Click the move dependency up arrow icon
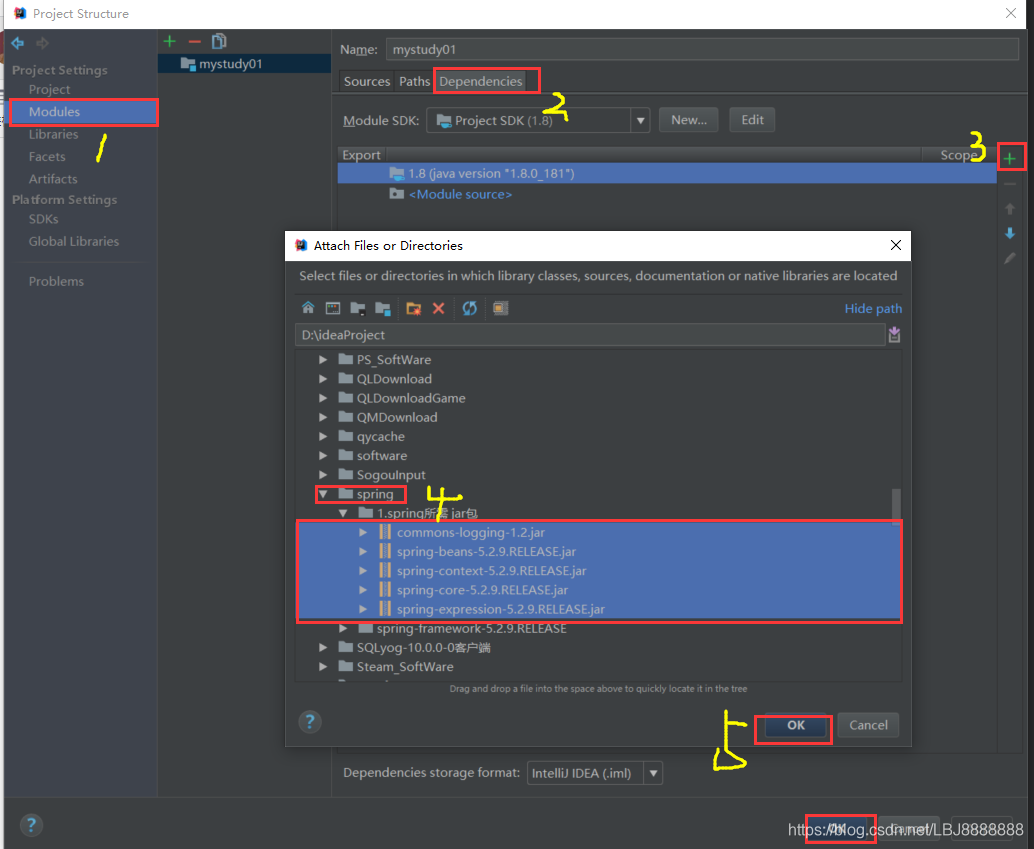 pyautogui.click(x=1010, y=209)
